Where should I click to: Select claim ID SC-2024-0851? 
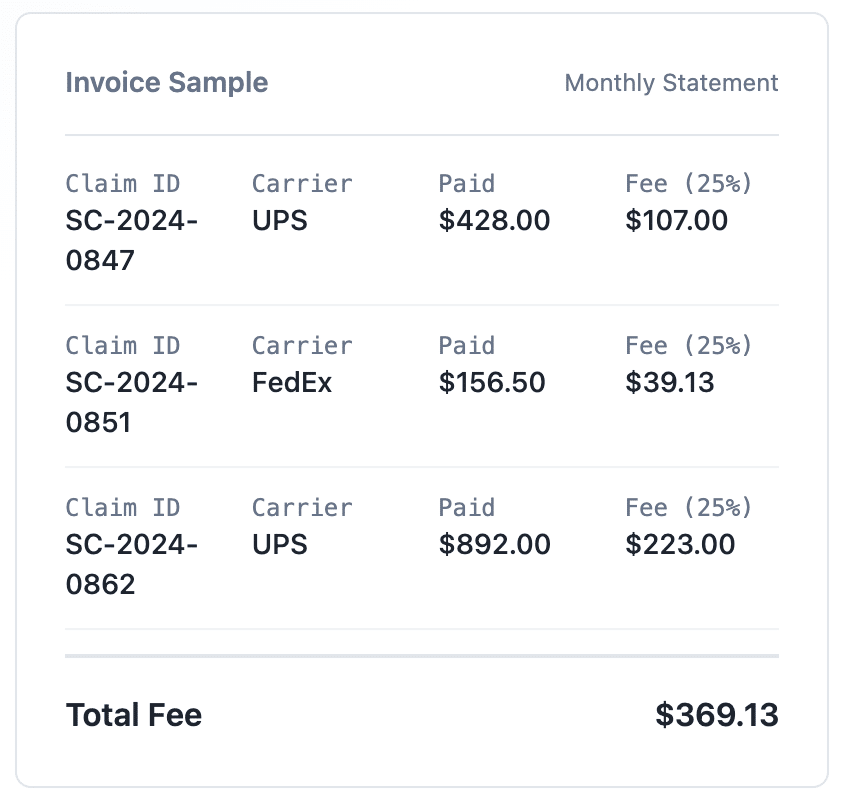(131, 402)
